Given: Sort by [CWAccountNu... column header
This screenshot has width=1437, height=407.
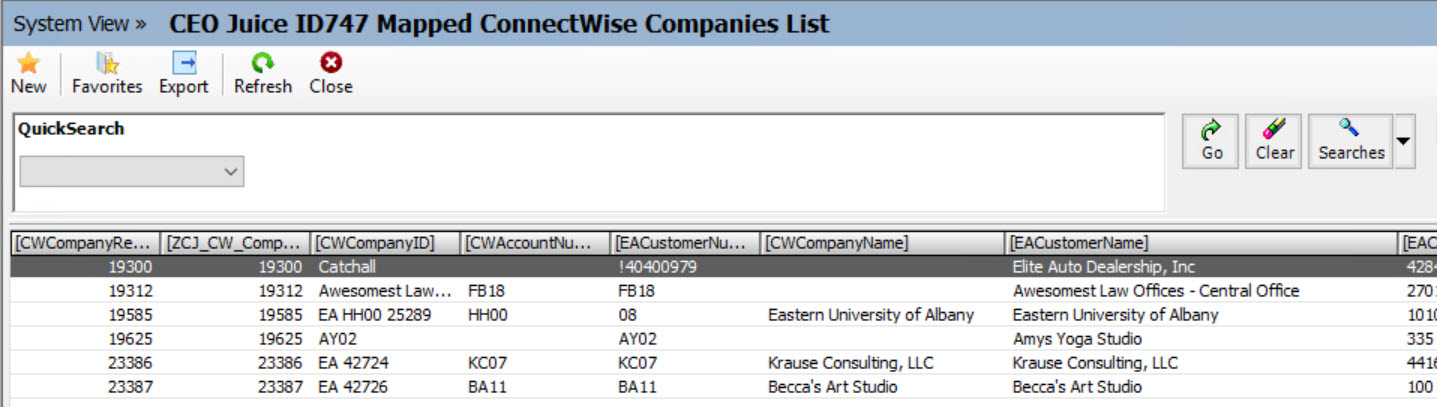Looking at the screenshot, I should (536, 243).
